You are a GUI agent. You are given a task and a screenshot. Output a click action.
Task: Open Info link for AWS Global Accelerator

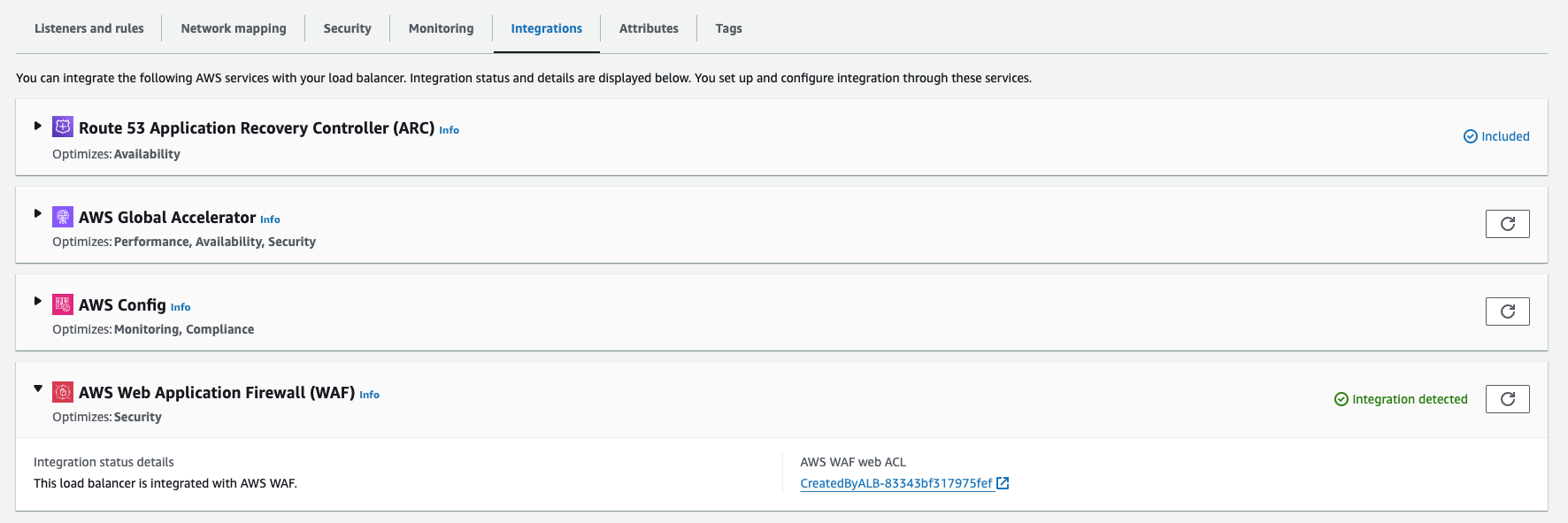tap(270, 219)
